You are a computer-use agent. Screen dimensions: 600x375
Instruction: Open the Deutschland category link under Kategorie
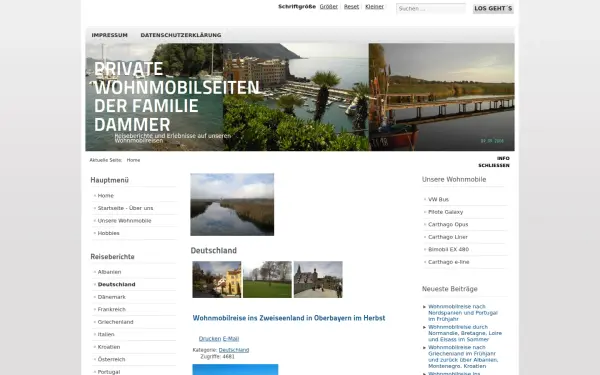[x=234, y=350]
